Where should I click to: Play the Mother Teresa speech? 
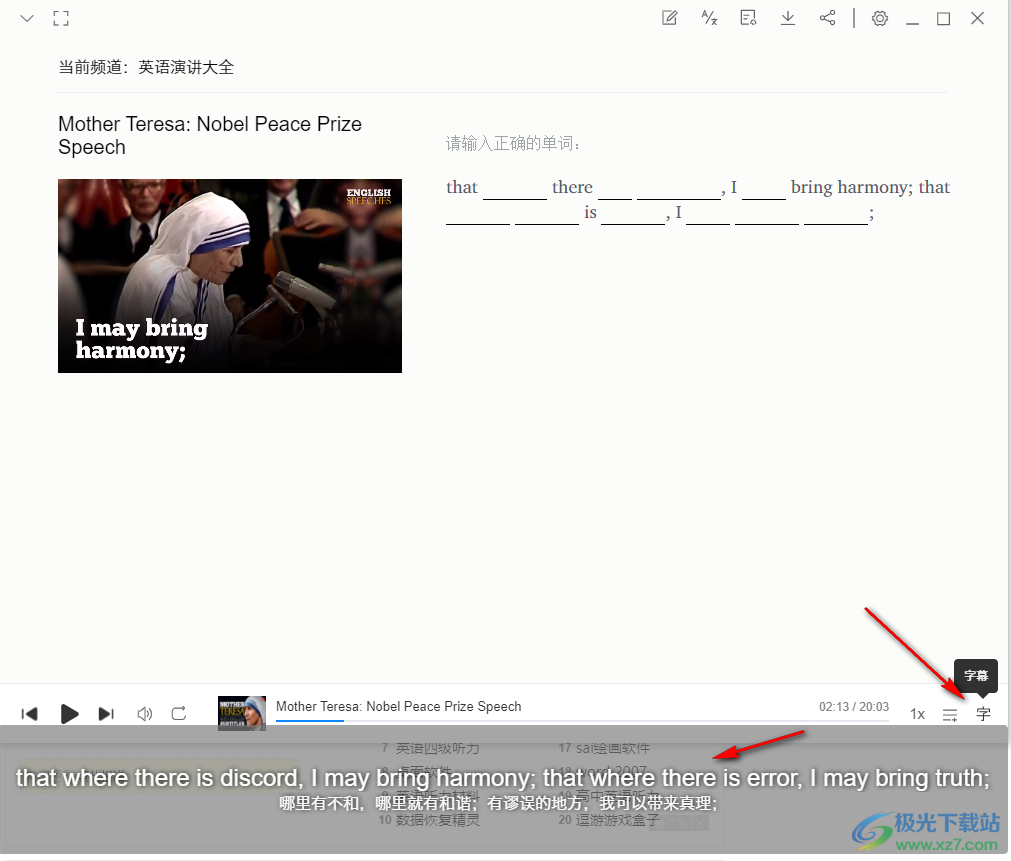69,714
